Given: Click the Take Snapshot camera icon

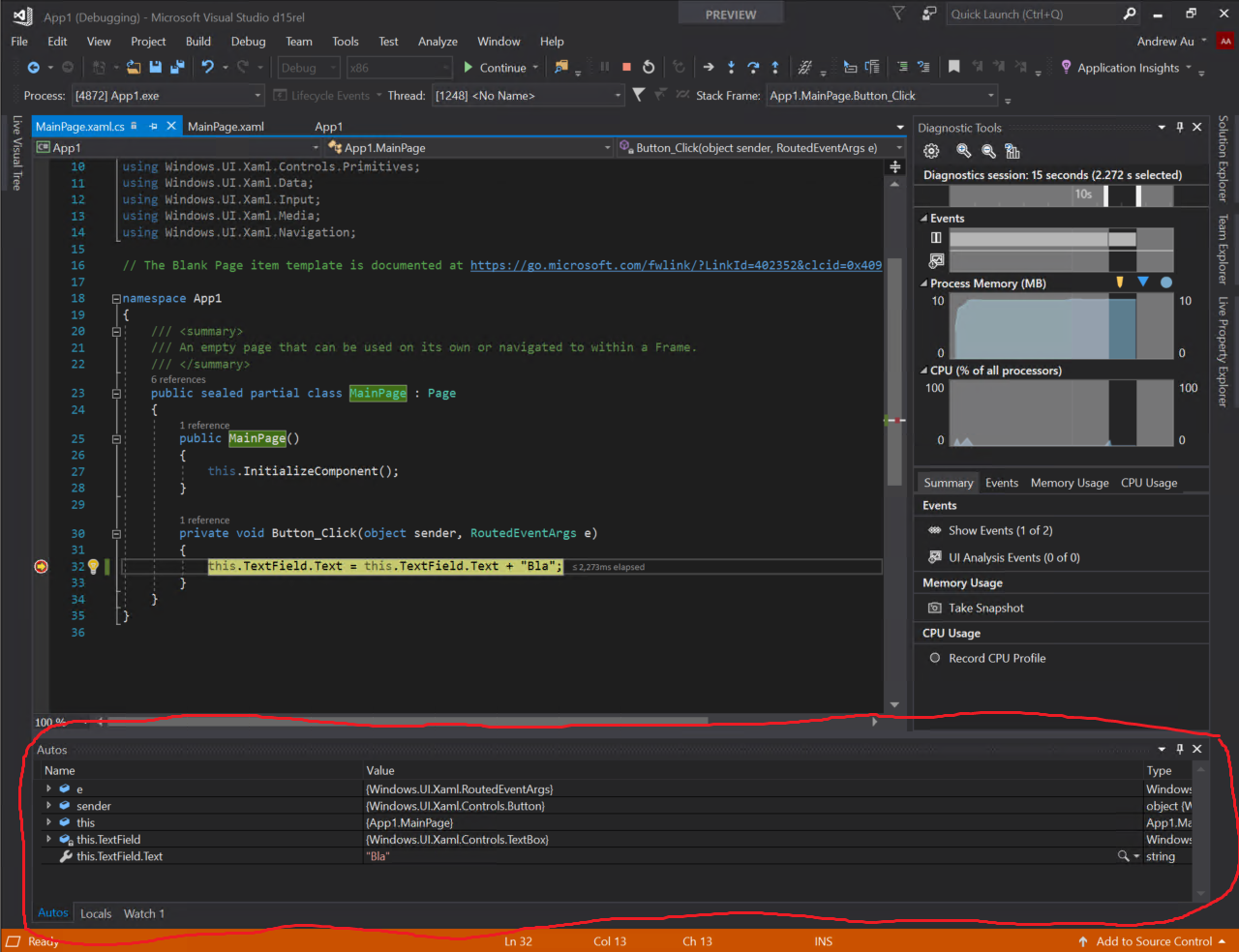Looking at the screenshot, I should pyautogui.click(x=935, y=608).
